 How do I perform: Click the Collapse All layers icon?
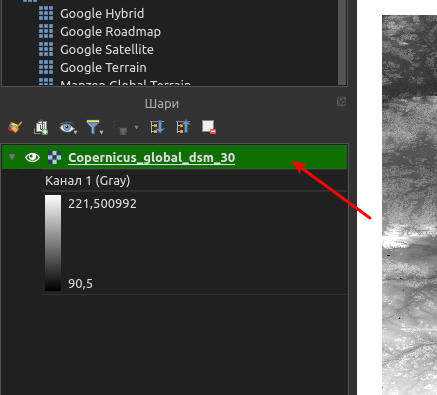tap(183, 127)
